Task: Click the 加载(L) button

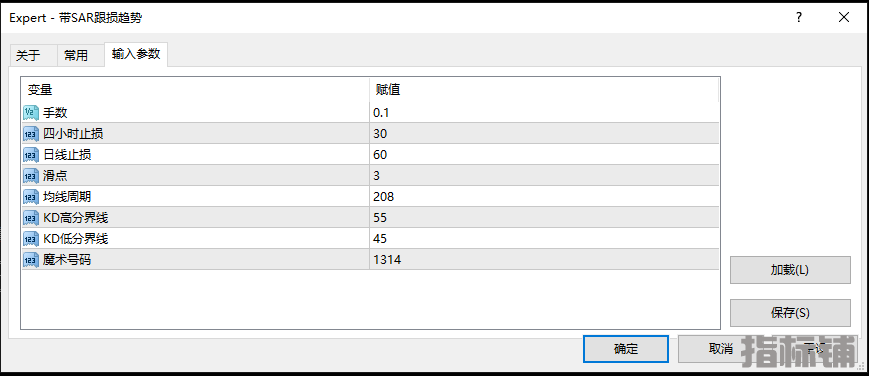Action: click(x=790, y=270)
